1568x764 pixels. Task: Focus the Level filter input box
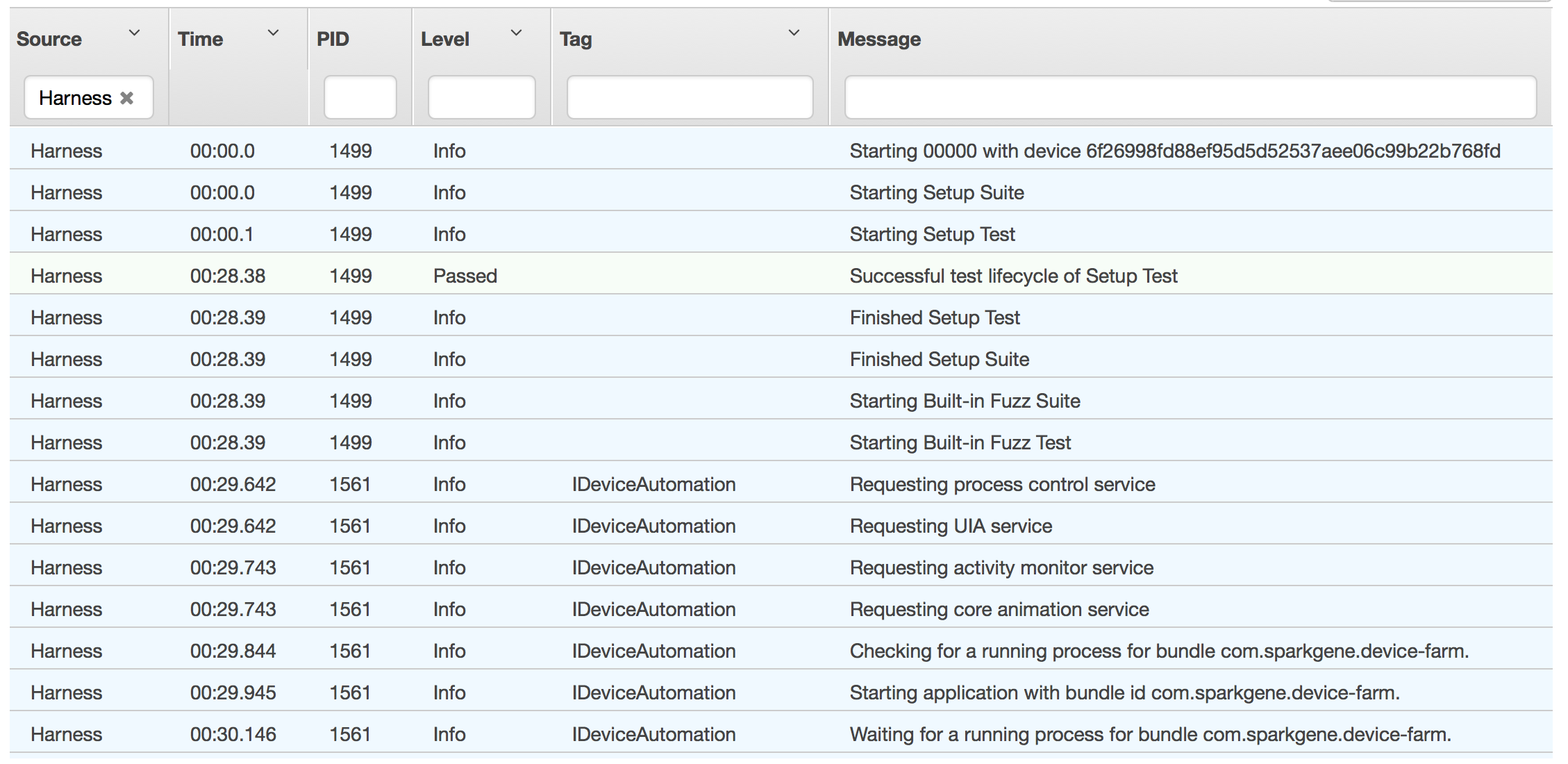pyautogui.click(x=481, y=98)
